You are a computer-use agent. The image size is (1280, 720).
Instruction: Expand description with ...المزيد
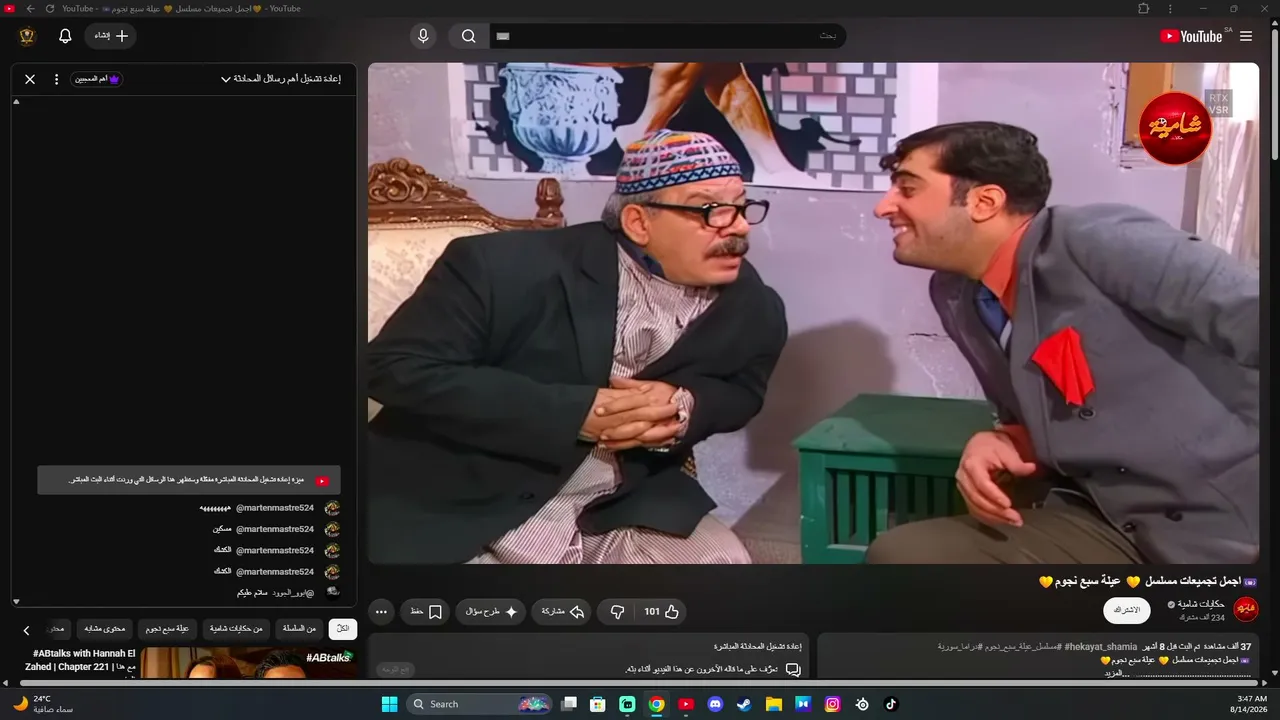[1115, 673]
